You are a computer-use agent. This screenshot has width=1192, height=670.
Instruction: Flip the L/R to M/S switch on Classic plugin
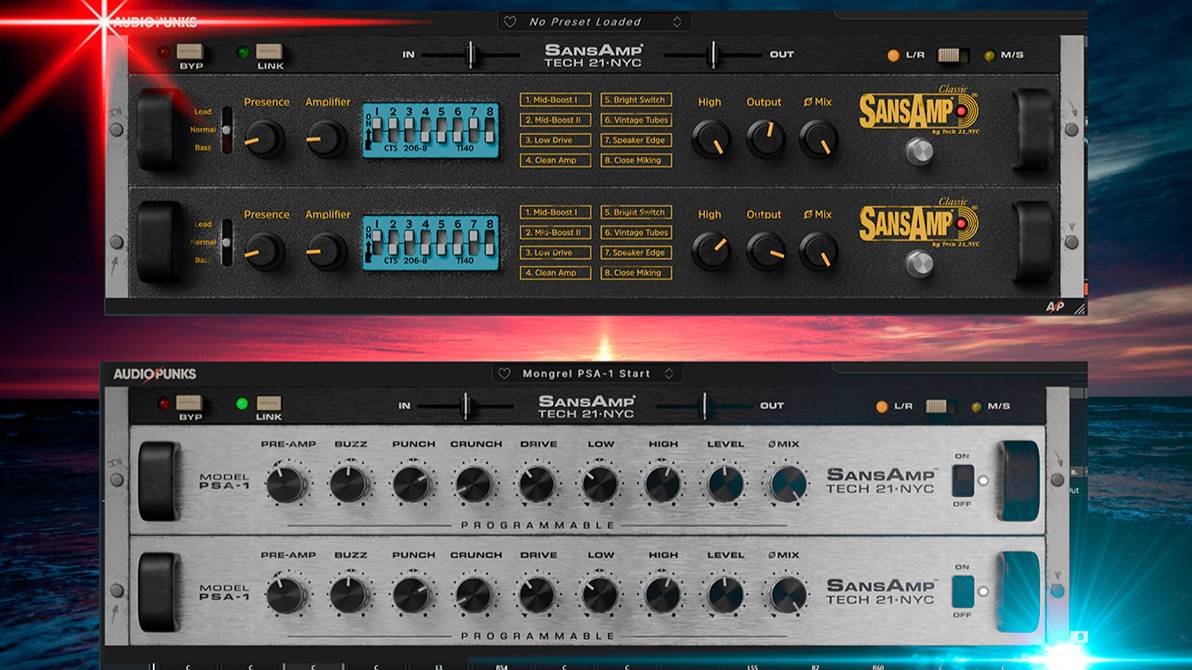[x=953, y=55]
